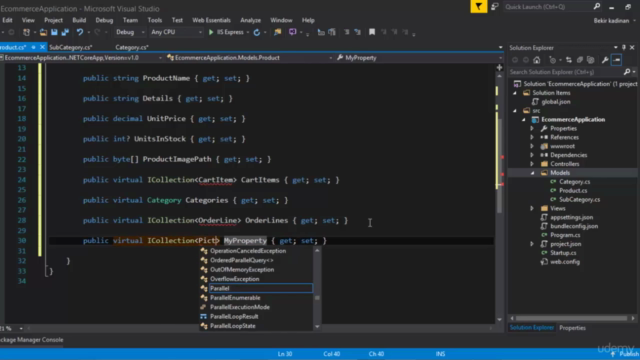Open the Analyze menu

coord(250,20)
